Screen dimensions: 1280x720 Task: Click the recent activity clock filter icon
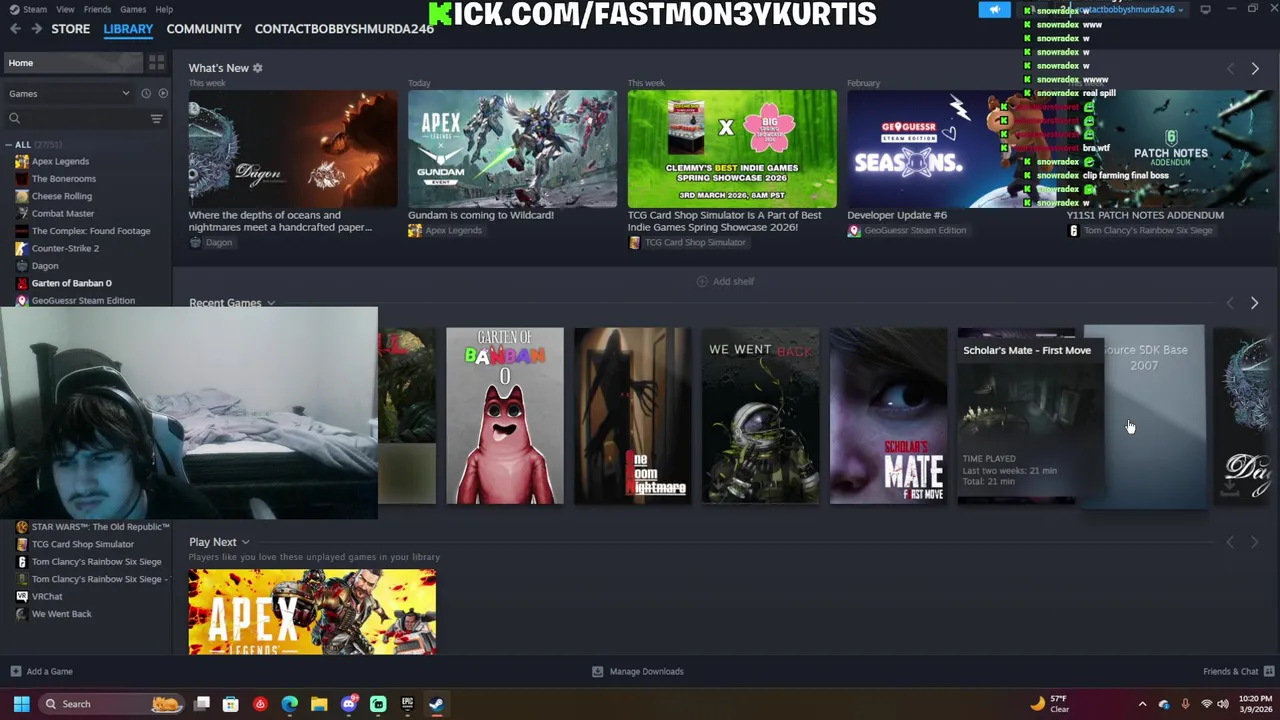coord(145,94)
